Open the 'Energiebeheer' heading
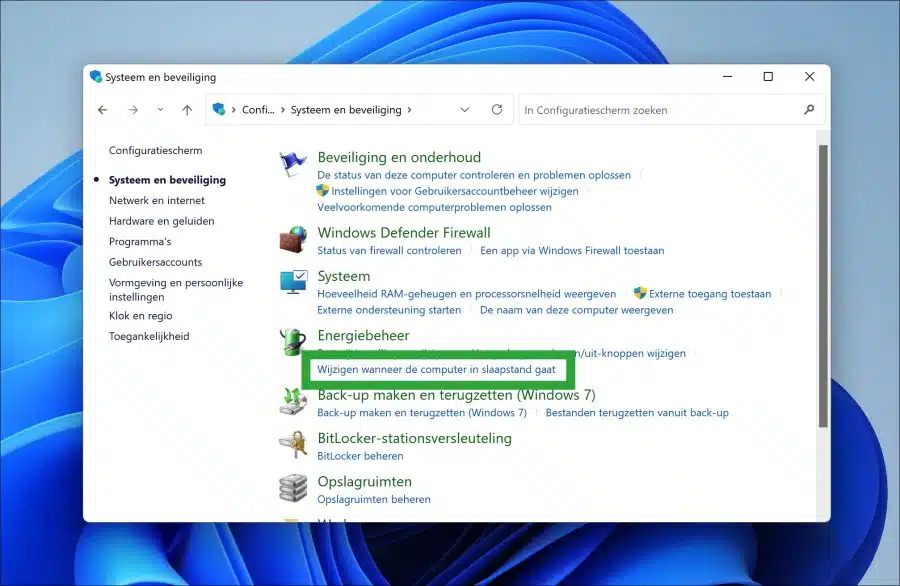The width and height of the screenshot is (900, 586). (x=363, y=336)
